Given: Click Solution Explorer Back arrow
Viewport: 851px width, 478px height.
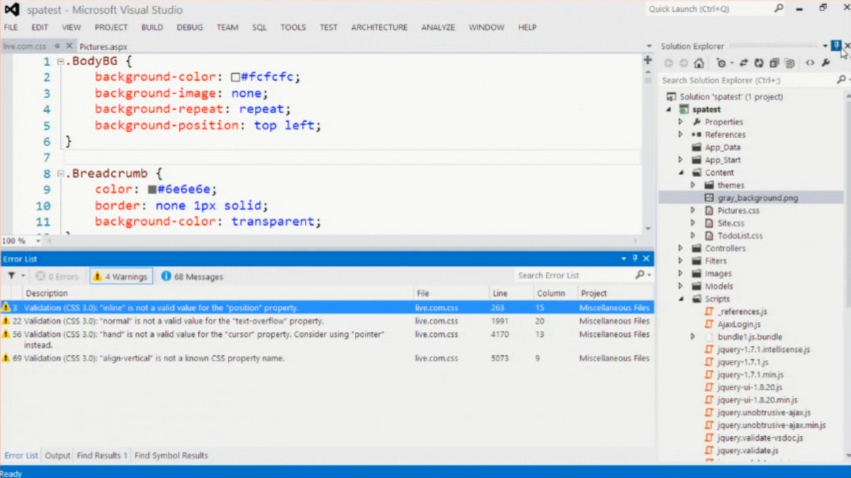Looking at the screenshot, I should [669, 63].
